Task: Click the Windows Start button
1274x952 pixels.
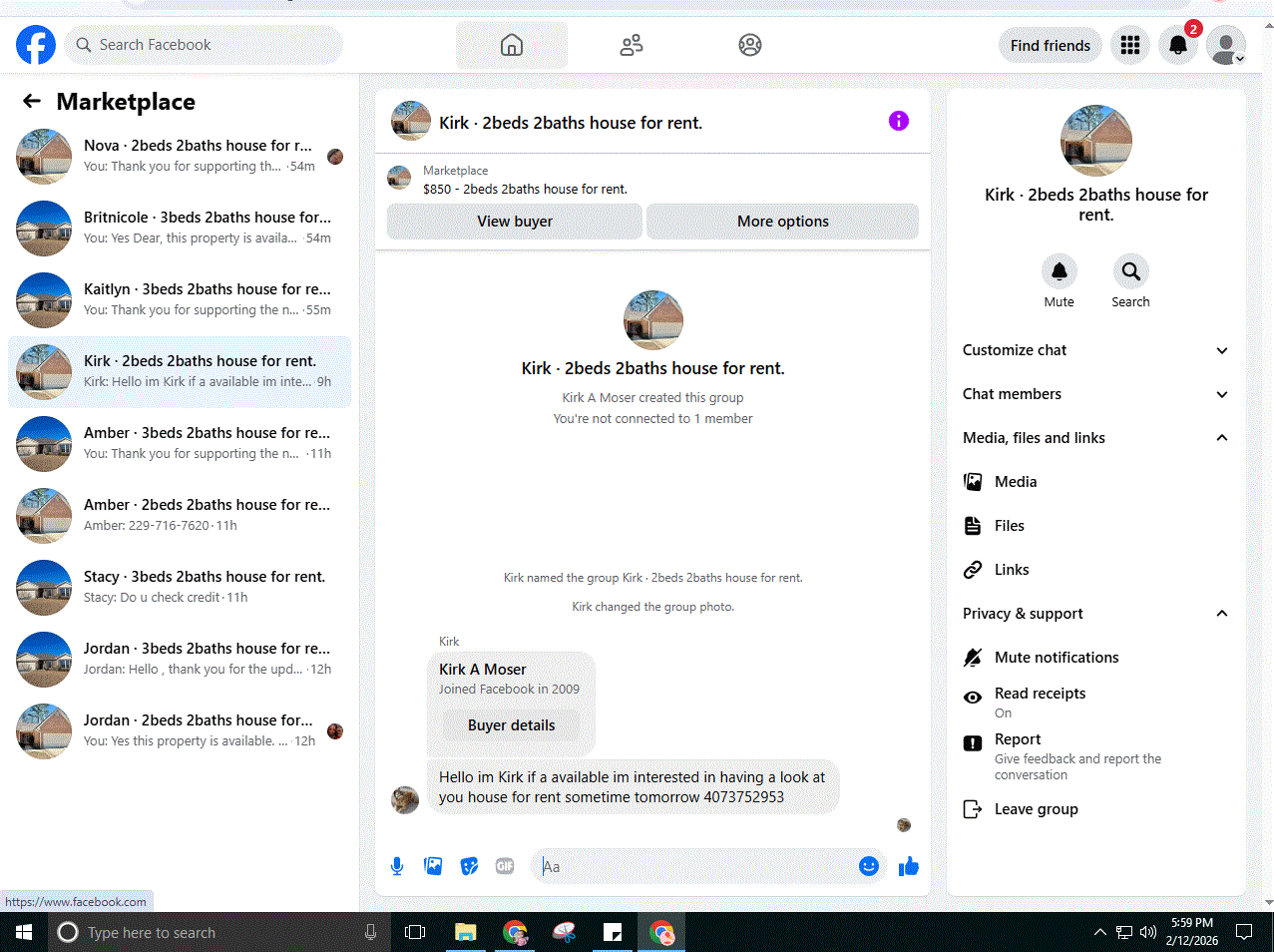Action: point(24,932)
